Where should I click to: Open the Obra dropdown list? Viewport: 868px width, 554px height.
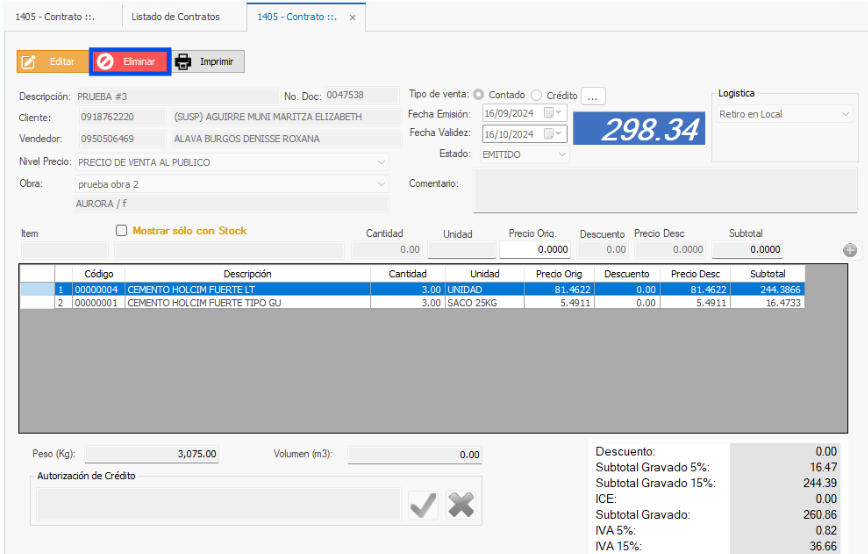381,184
